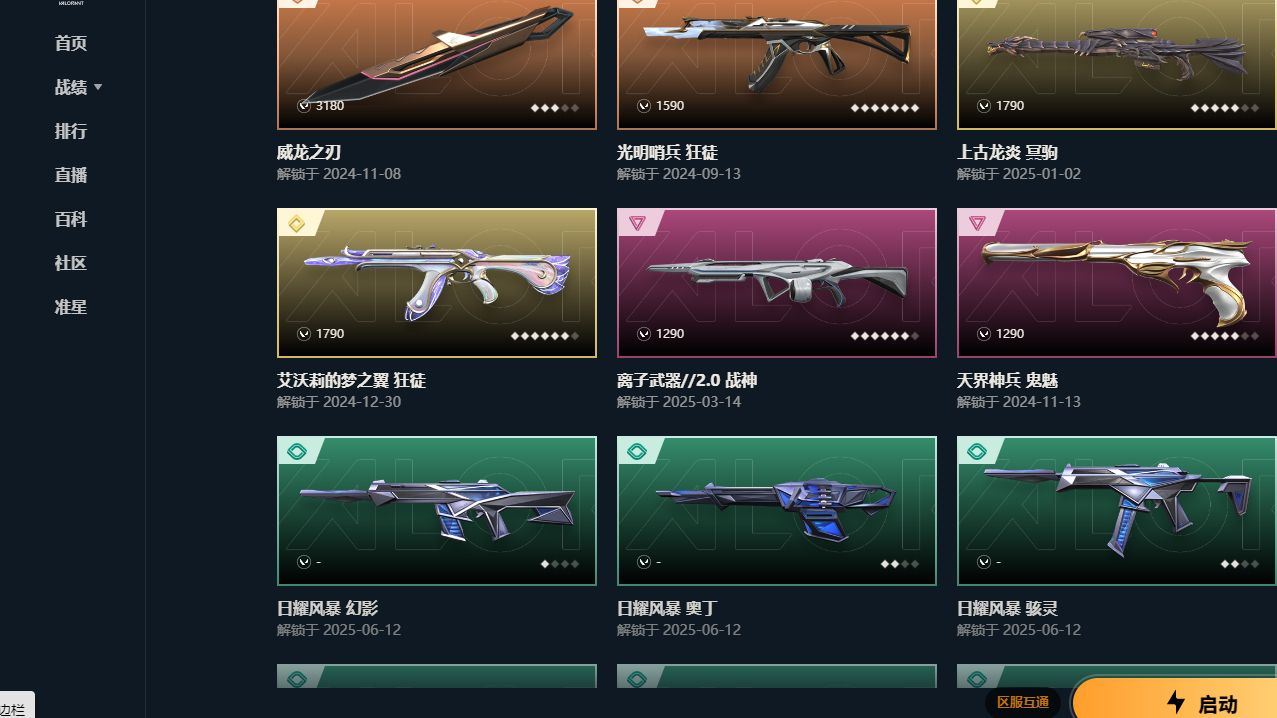1277x718 pixels.
Task: Click the pink tier badge on 离子武器//2.0 战神
Action: [x=637, y=224]
